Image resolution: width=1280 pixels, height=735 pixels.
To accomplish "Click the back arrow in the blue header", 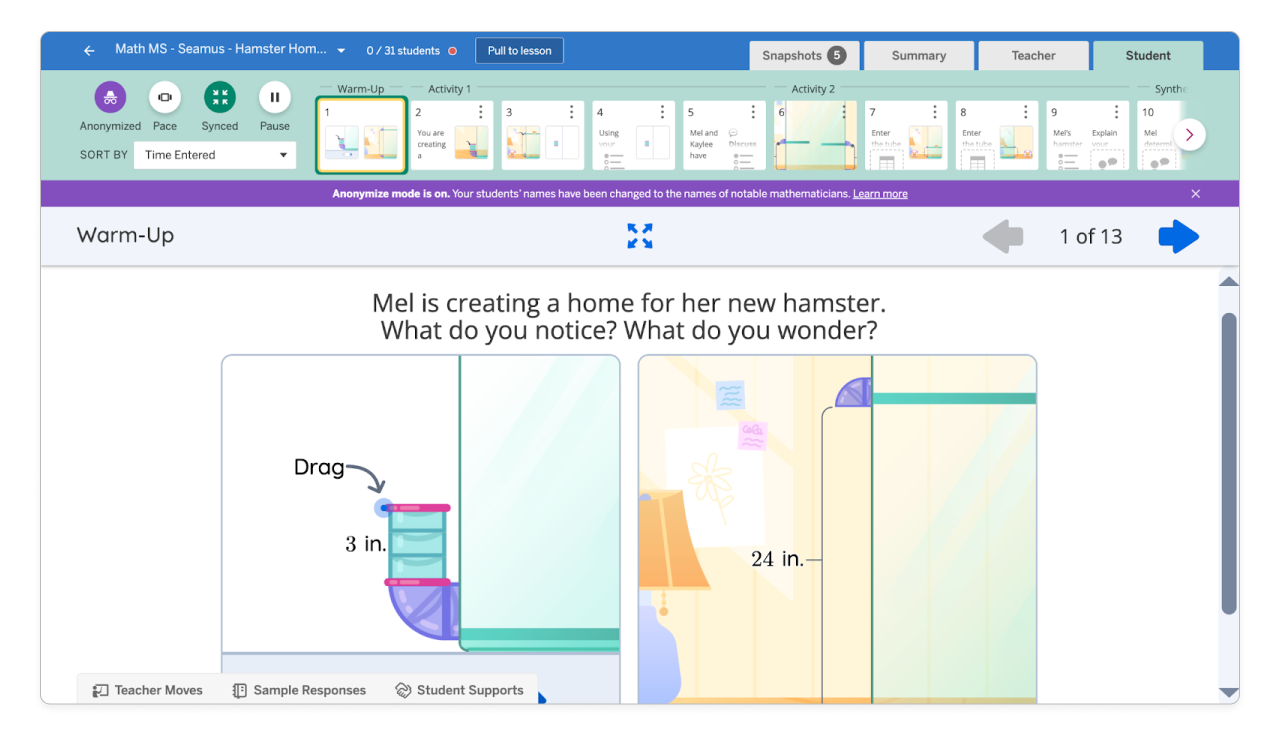I will 88,49.
